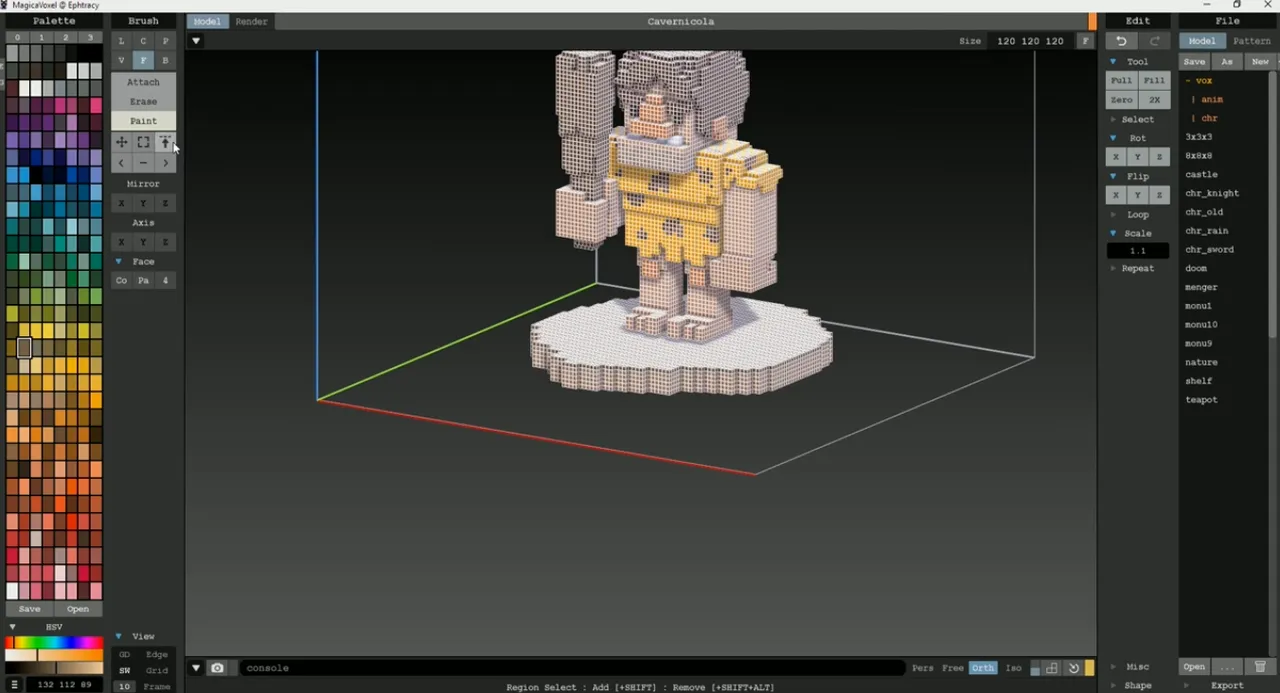
Task: Click the palette Save button
Action: click(x=30, y=609)
